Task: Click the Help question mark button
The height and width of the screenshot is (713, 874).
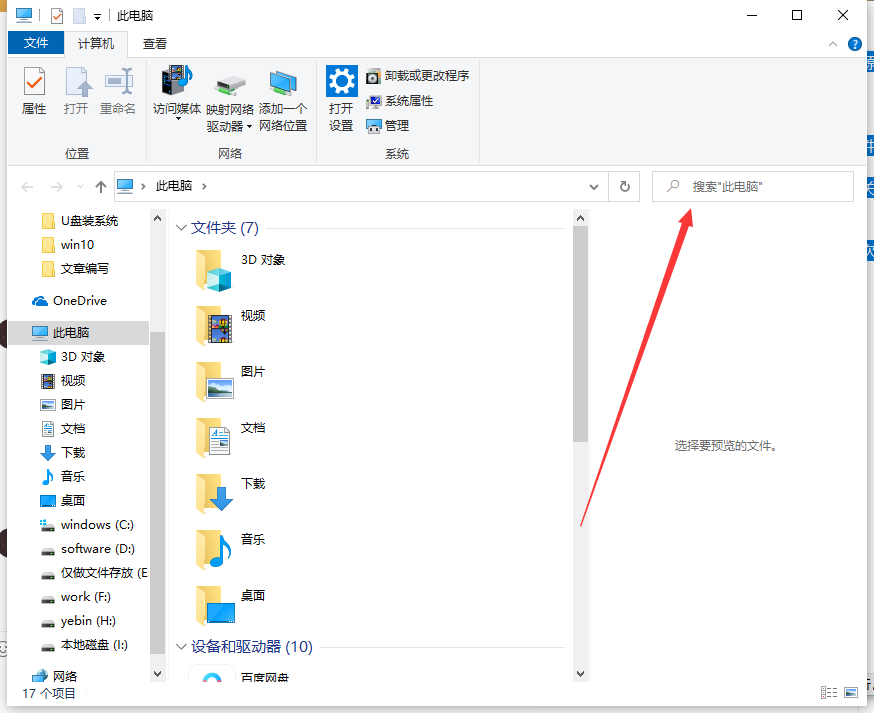Action: click(857, 43)
